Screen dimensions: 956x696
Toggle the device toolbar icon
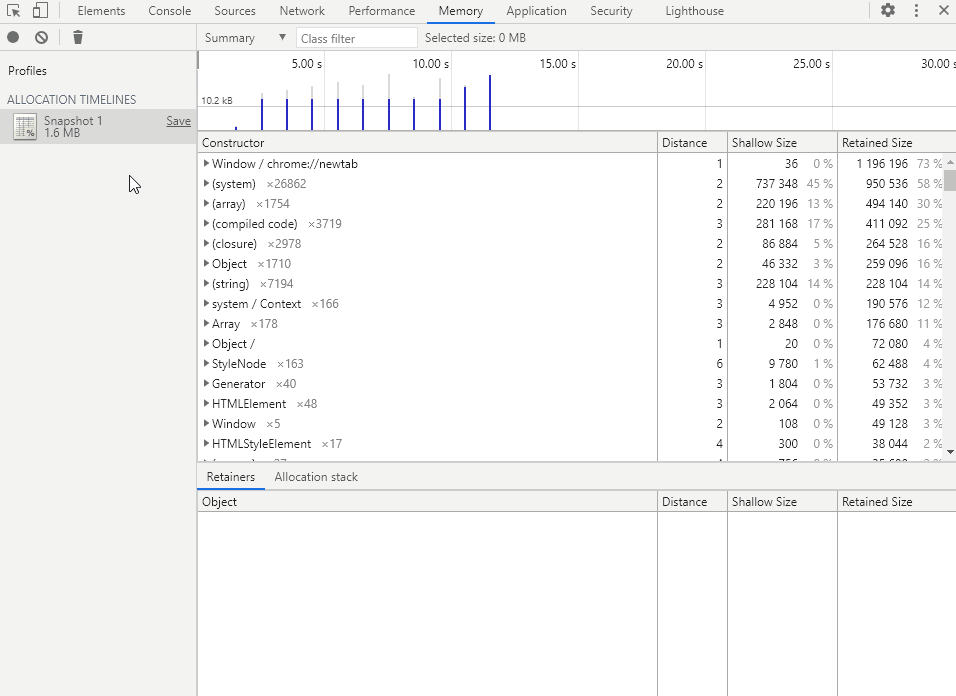tap(40, 11)
